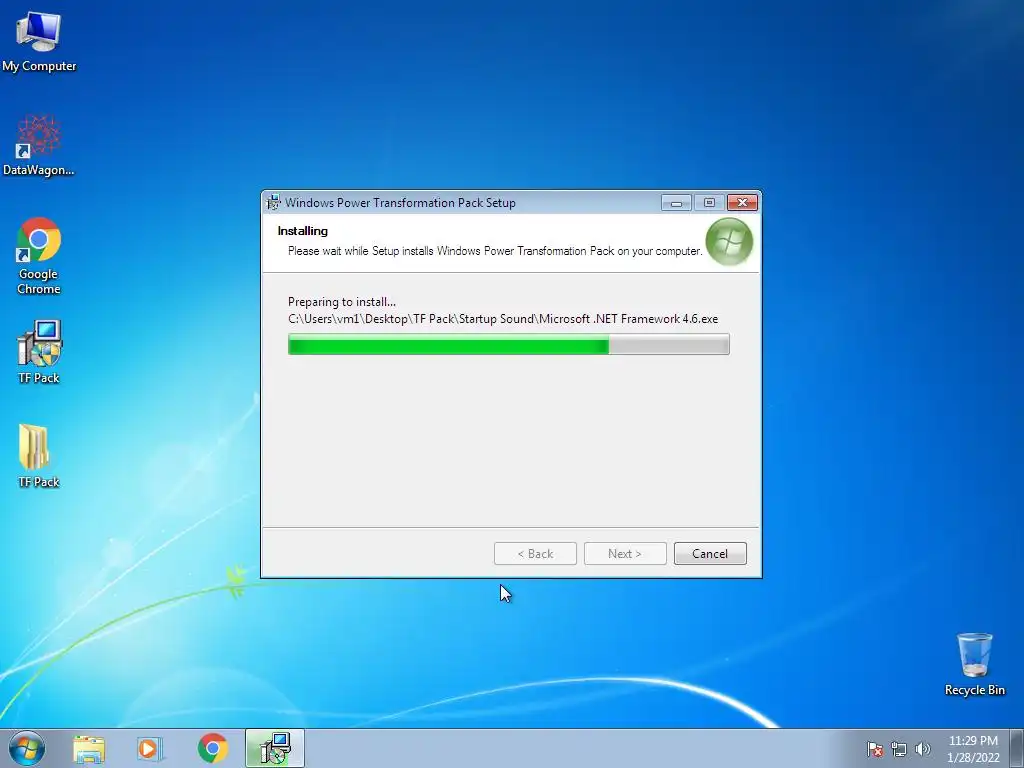This screenshot has height=768, width=1024.
Task: Click the Show Desktop strip
Action: pos(1017,748)
